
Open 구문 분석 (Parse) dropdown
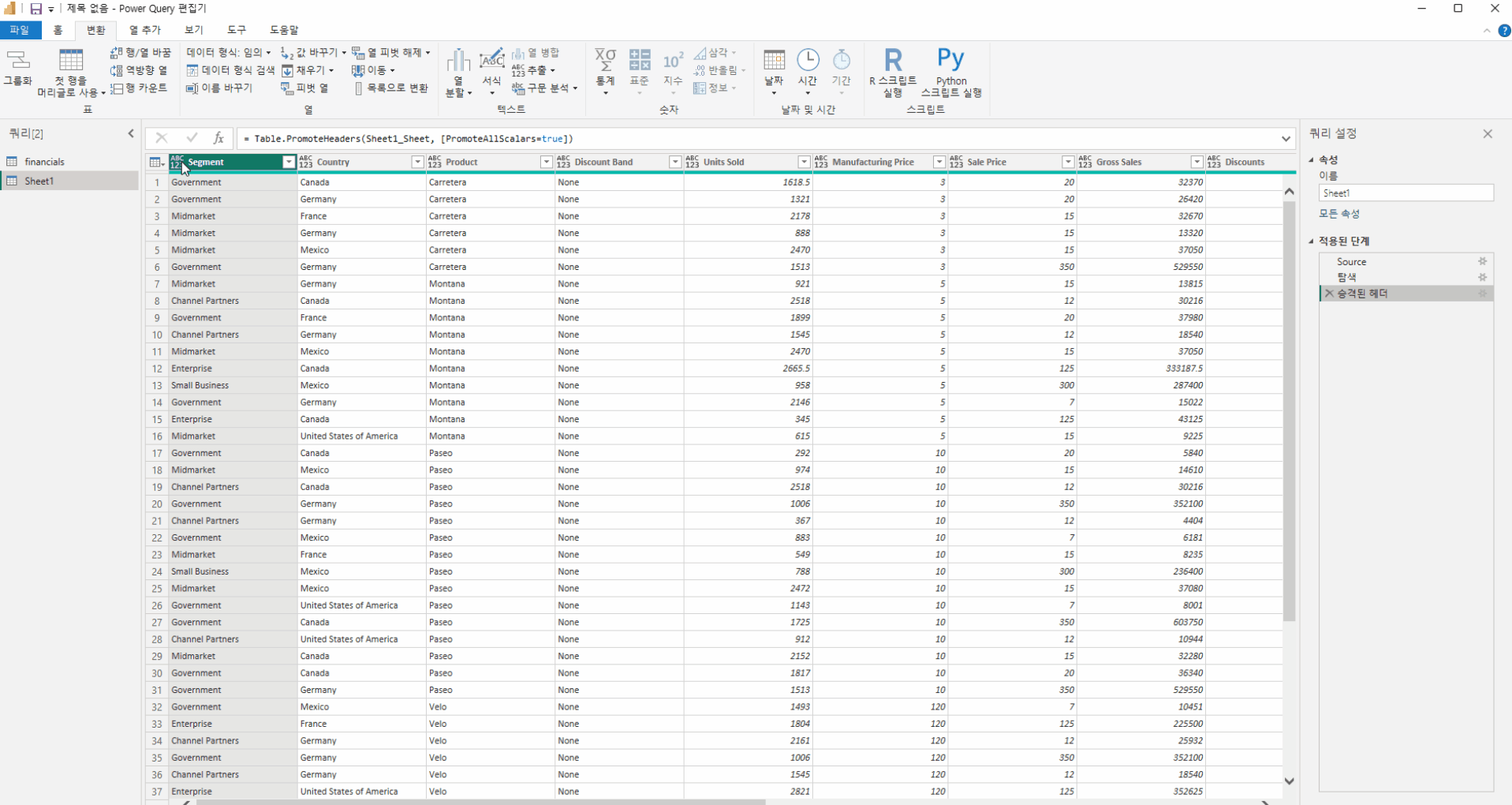click(x=545, y=88)
